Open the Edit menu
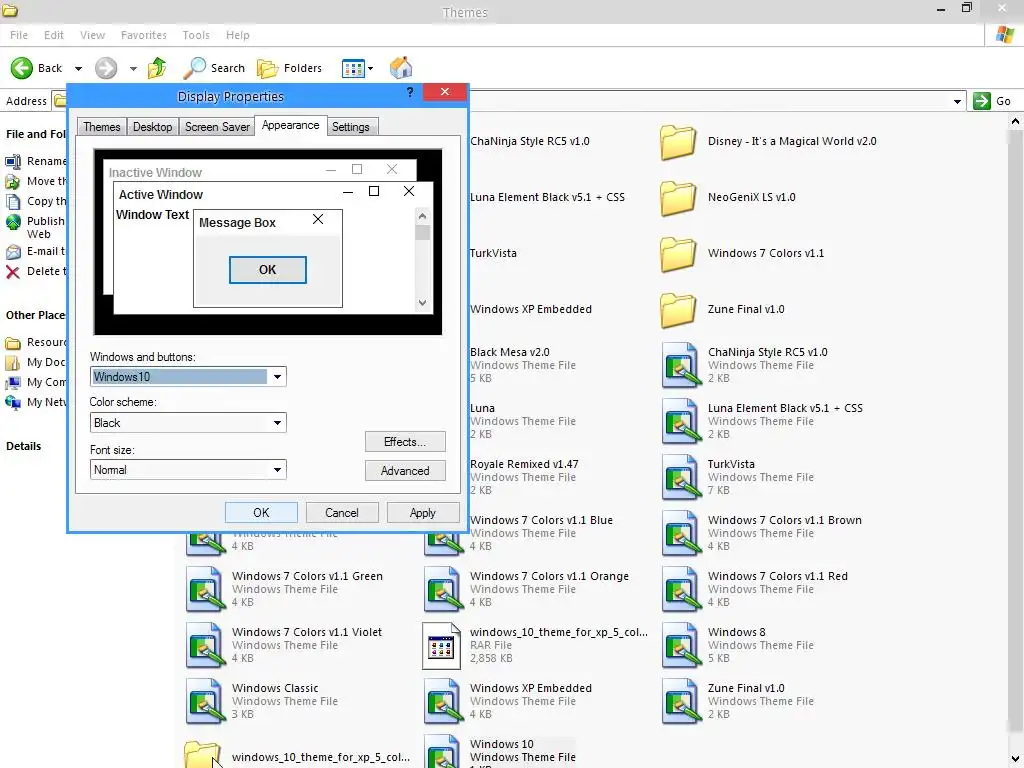Viewport: 1024px width, 768px height. (x=54, y=35)
